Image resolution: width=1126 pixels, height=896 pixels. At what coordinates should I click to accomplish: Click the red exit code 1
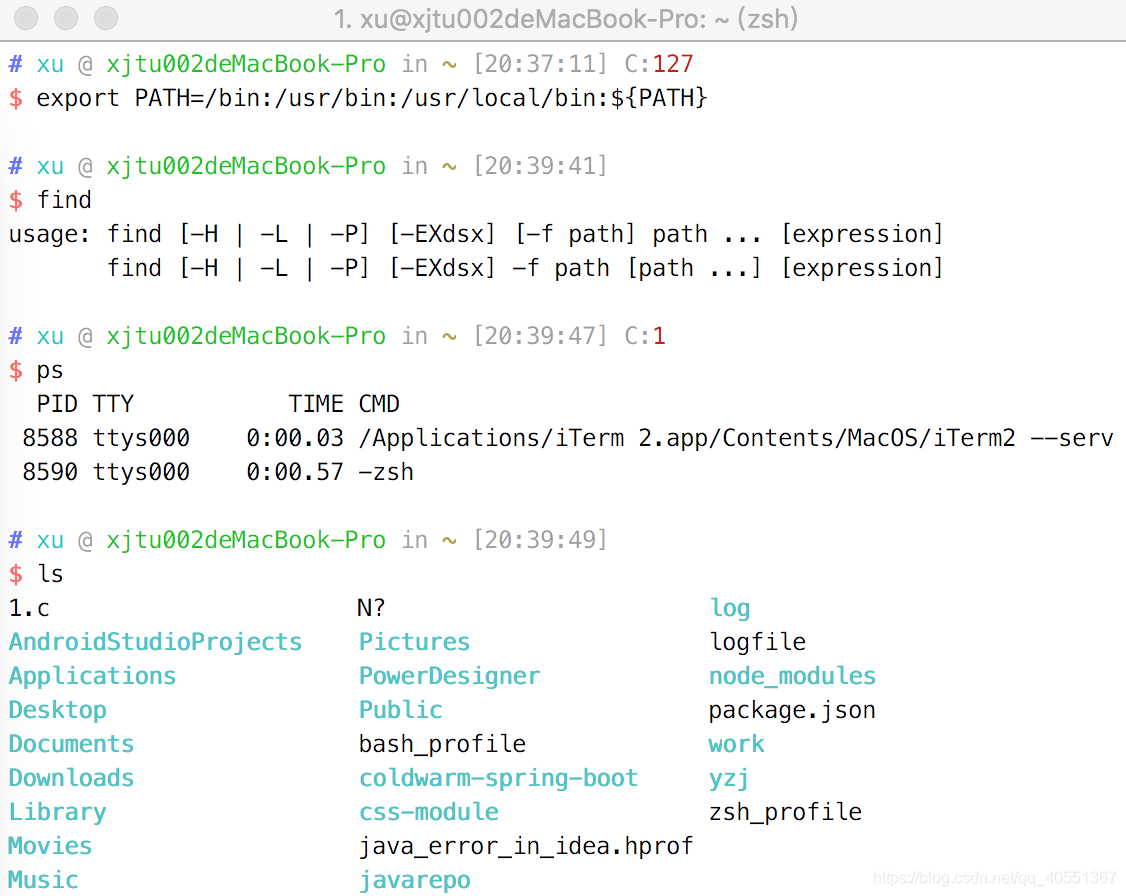click(x=659, y=336)
